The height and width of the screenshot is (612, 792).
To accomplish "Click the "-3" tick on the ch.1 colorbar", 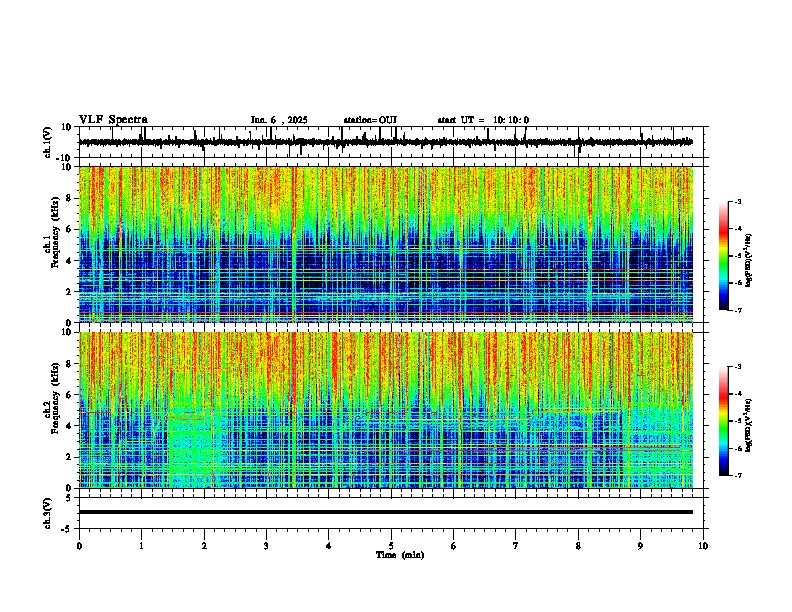I will click(737, 201).
